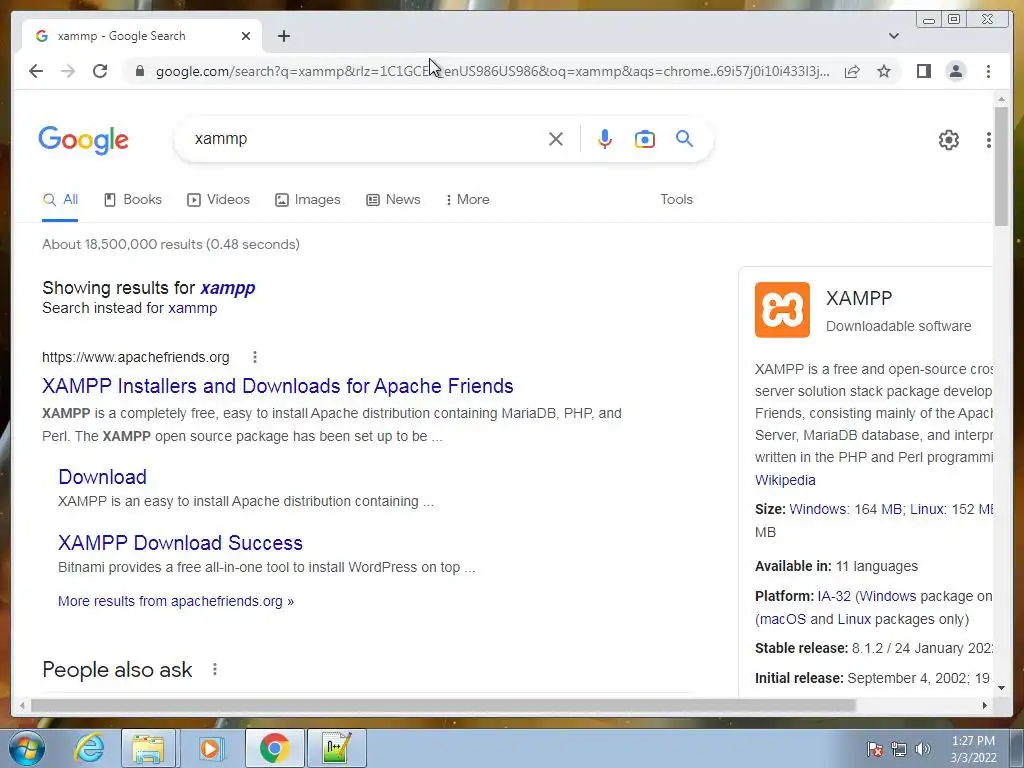Switch to Videos results
The height and width of the screenshot is (768, 1024).
click(x=219, y=200)
